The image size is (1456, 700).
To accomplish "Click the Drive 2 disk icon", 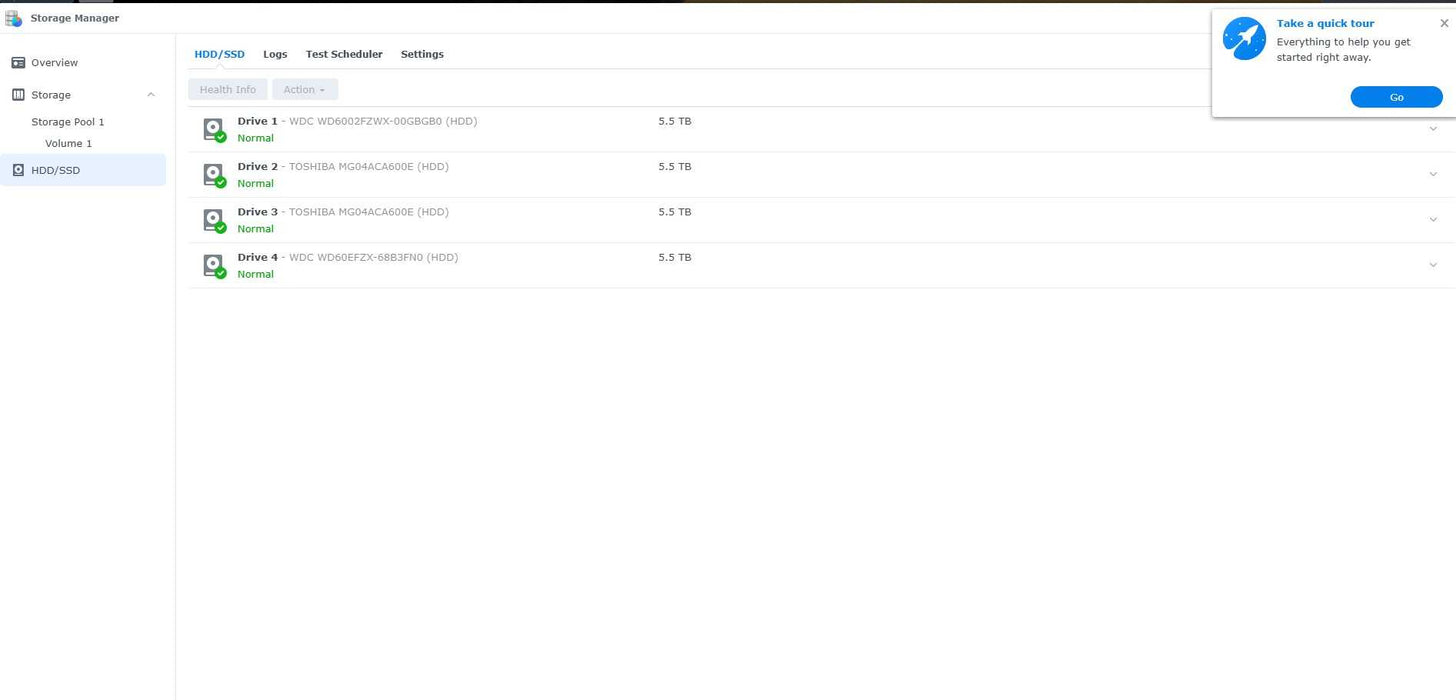I will [x=213, y=173].
